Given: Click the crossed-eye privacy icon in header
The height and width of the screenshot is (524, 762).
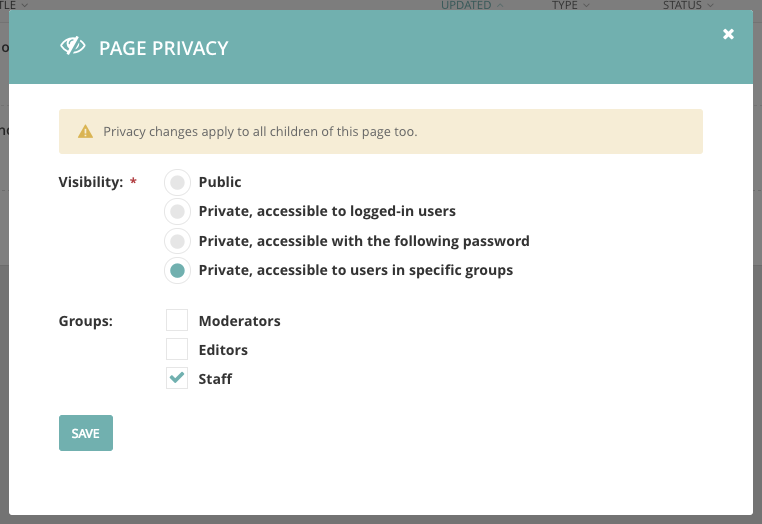Looking at the screenshot, I should pos(72,46).
